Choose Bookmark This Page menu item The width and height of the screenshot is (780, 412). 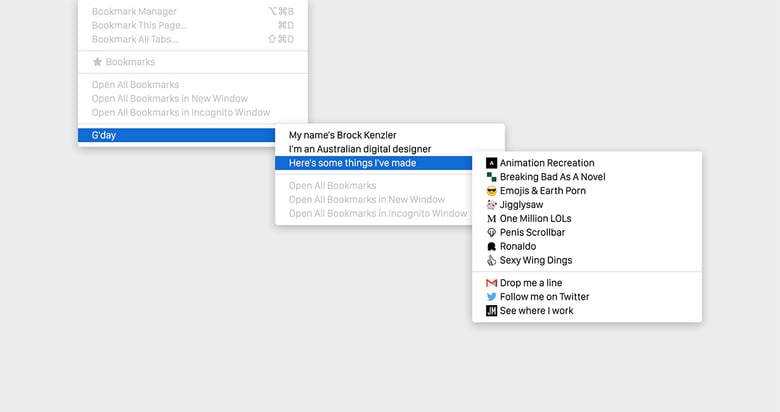pyautogui.click(x=139, y=25)
